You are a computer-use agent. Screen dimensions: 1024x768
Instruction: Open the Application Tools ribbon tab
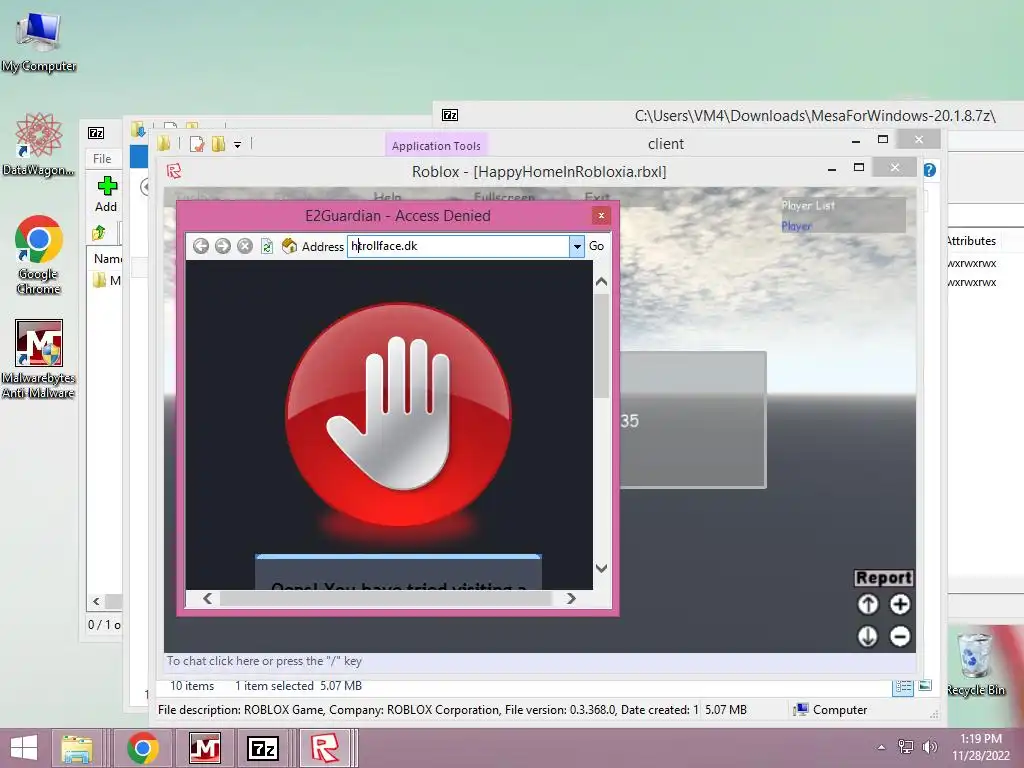pyautogui.click(x=436, y=146)
